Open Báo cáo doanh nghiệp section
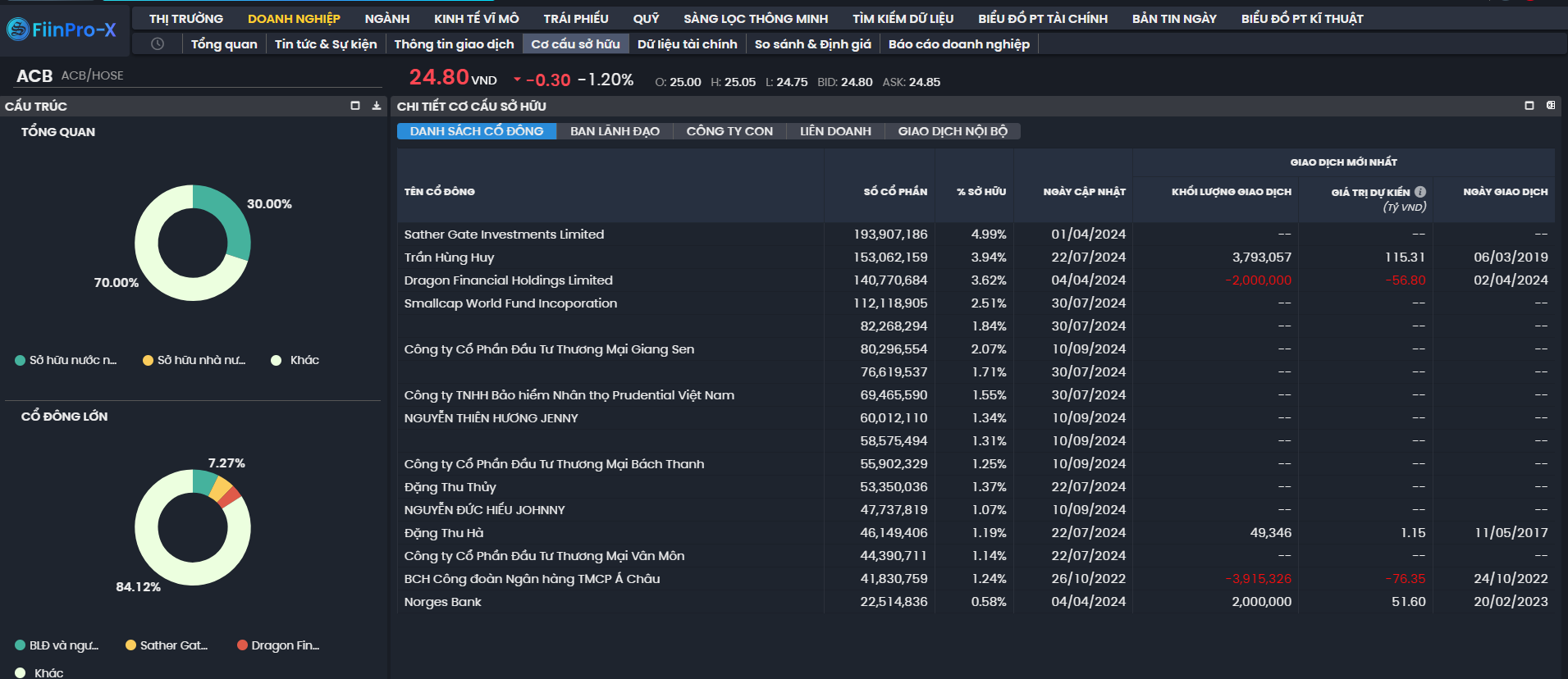1568x679 pixels. pyautogui.click(x=958, y=43)
